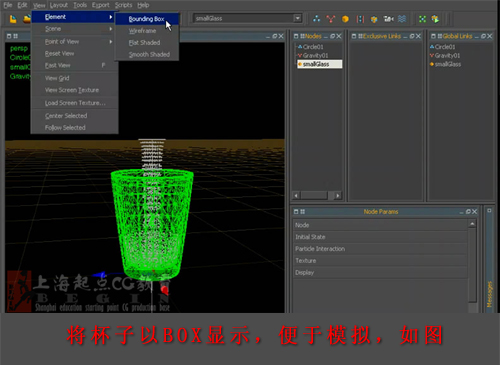Click the New scene icon in toolbar
Viewport: 500px width, 365px height.
tap(13, 19)
